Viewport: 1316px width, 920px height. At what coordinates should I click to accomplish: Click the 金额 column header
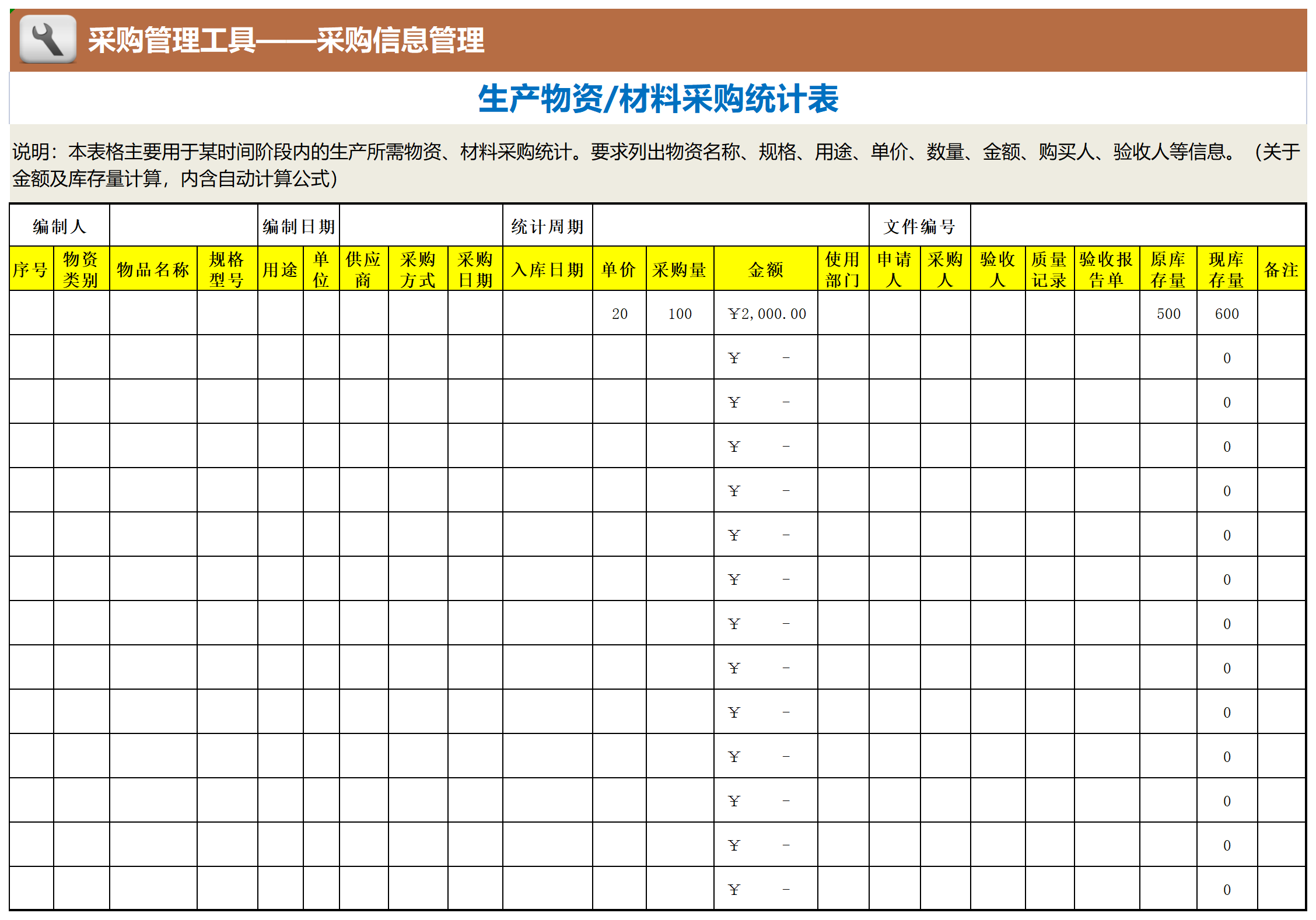(766, 269)
